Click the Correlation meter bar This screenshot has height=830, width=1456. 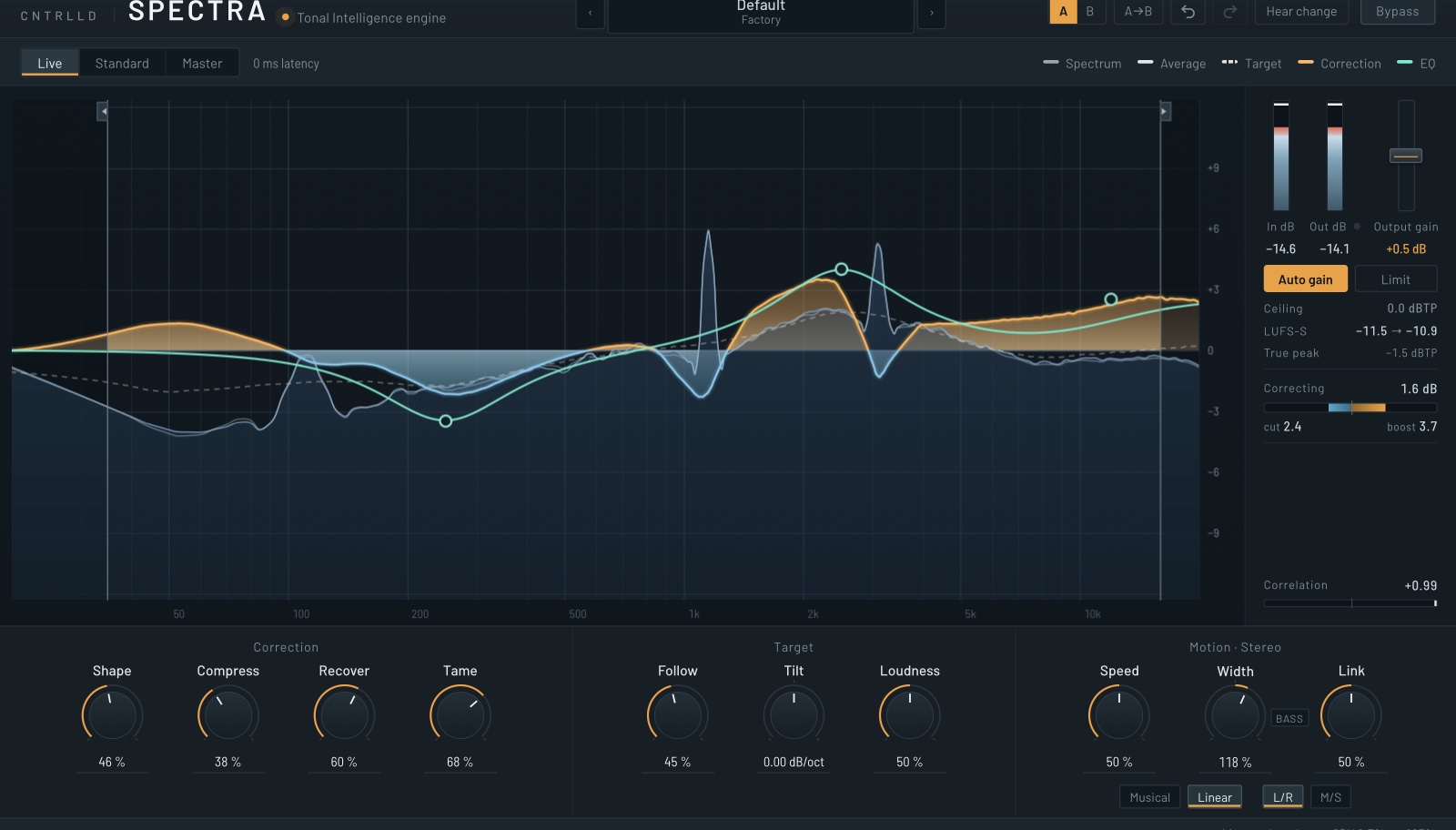coord(1350,602)
